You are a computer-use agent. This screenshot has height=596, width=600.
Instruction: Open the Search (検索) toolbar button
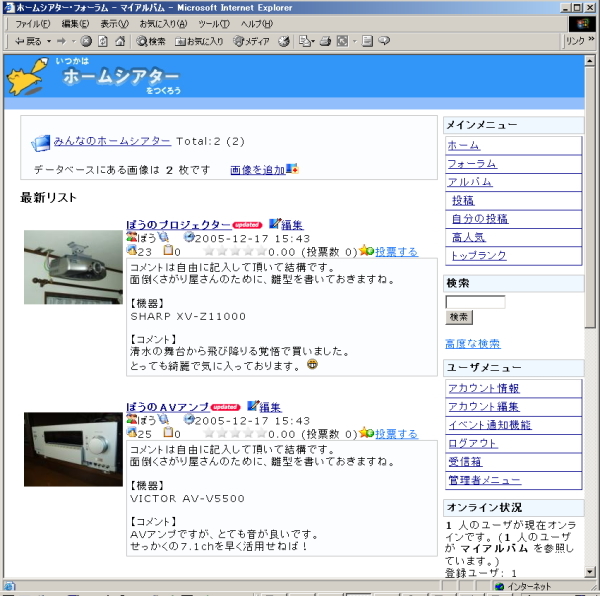point(151,41)
